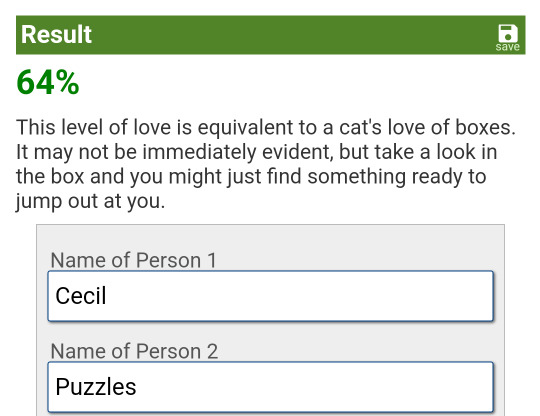Image resolution: width=540 pixels, height=416 pixels.
Task: Click the "Name of Person 2" label
Action: [x=134, y=351]
